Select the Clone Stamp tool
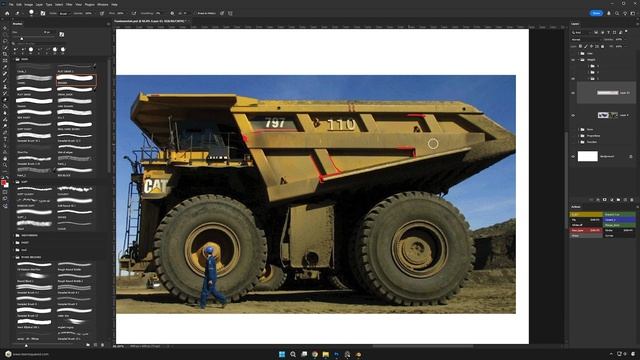The image size is (640, 360). pyautogui.click(x=5, y=87)
